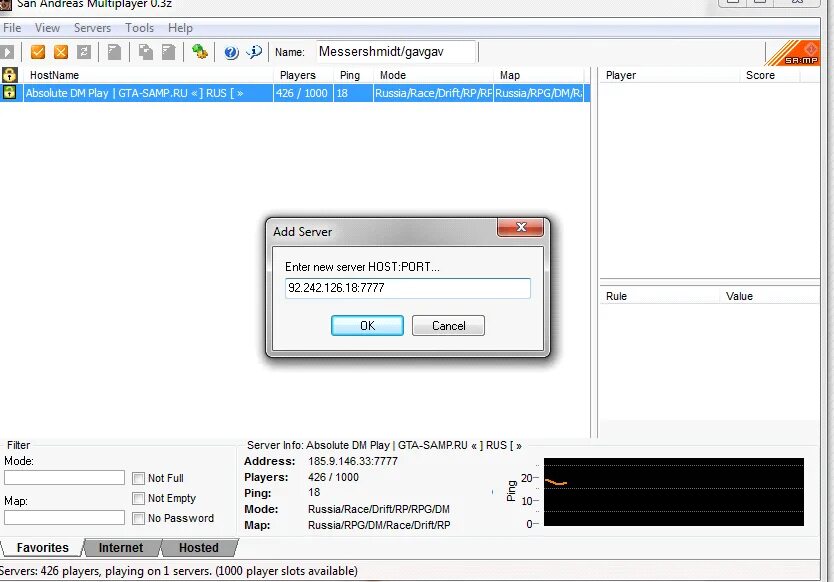Image resolution: width=834 pixels, height=582 pixels.
Task: Click the player Name input field
Action: [395, 52]
